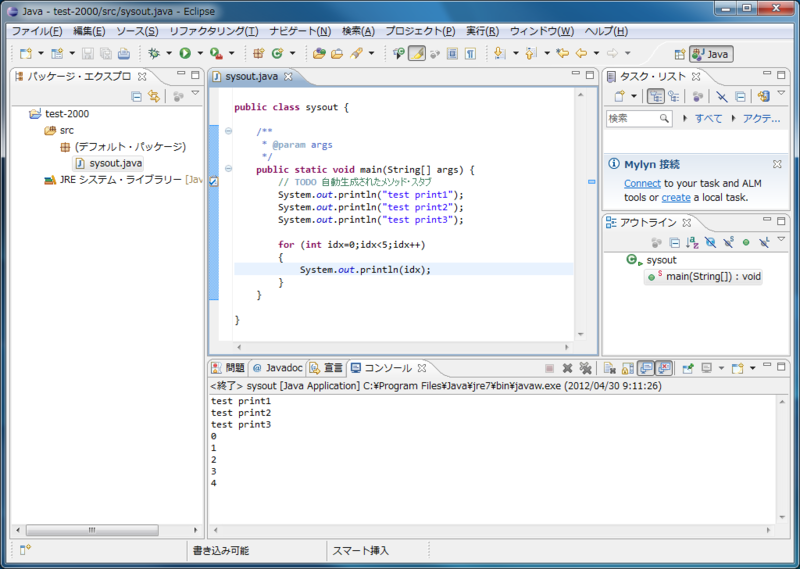Open the Outline view menu triangle
The height and width of the screenshot is (569, 800).
pyautogui.click(x=781, y=239)
